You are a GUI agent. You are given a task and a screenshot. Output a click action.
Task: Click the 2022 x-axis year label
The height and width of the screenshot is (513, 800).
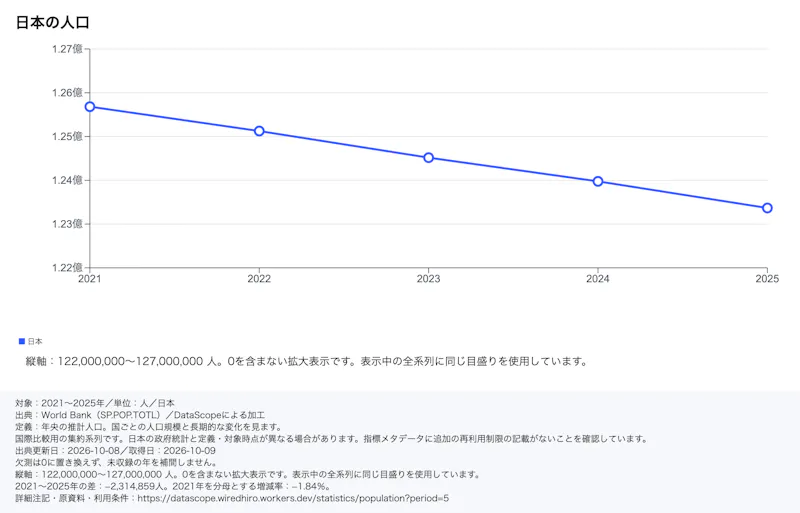pyautogui.click(x=259, y=279)
